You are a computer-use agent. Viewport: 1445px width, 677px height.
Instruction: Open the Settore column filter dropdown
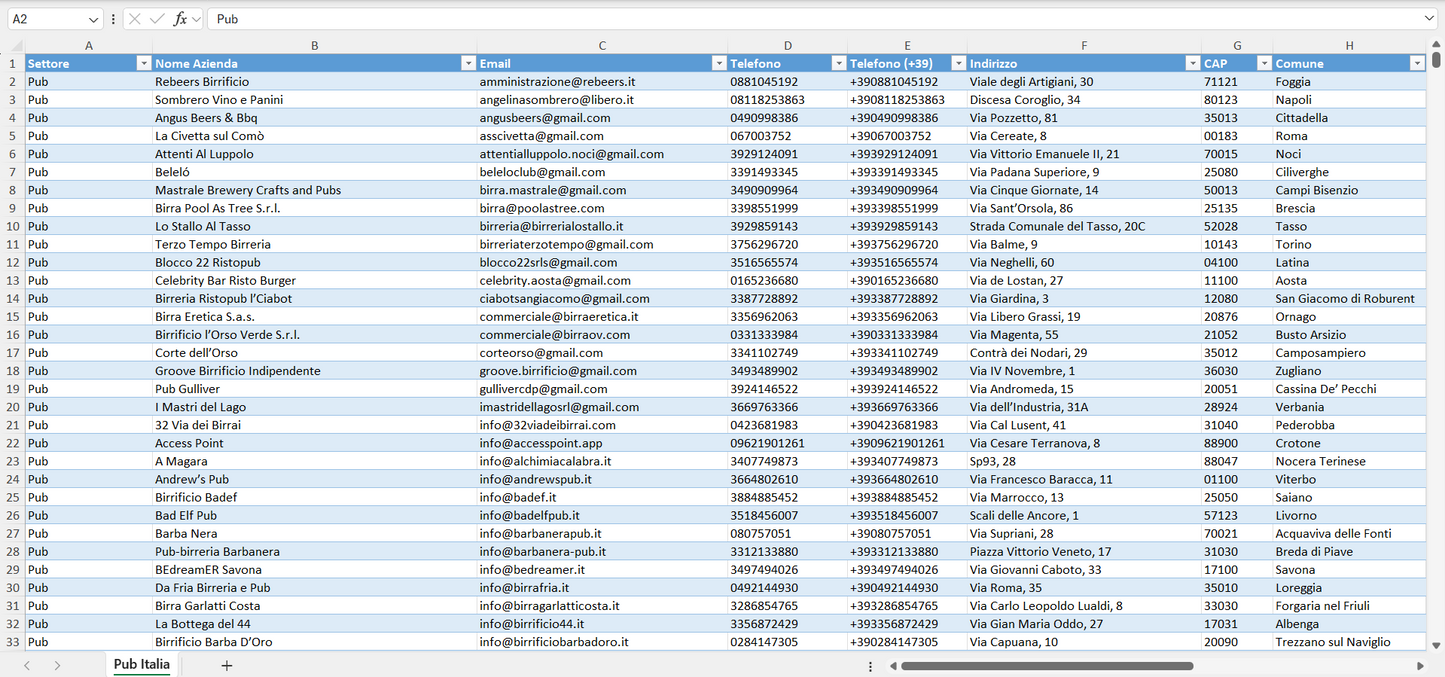point(142,64)
